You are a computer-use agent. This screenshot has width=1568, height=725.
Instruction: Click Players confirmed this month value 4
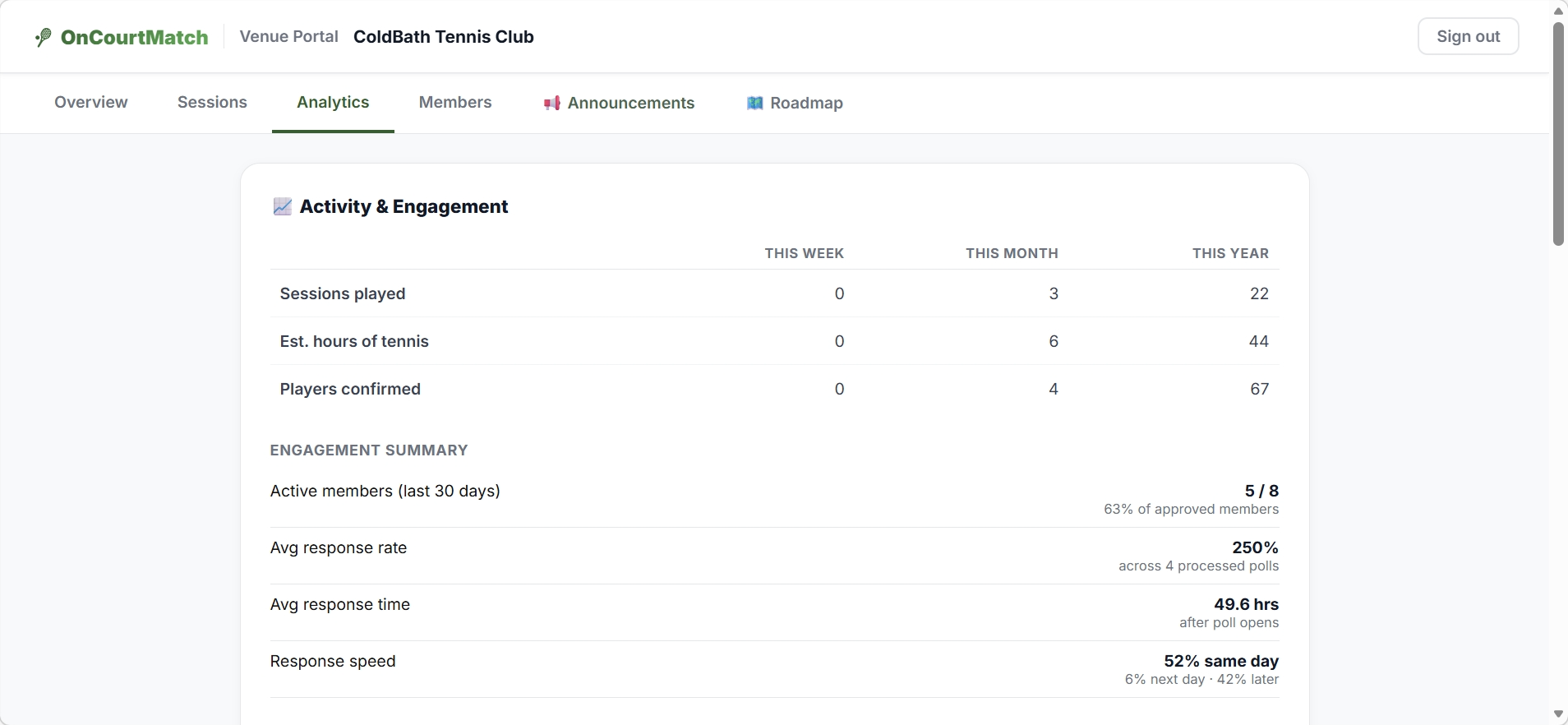coord(1054,389)
